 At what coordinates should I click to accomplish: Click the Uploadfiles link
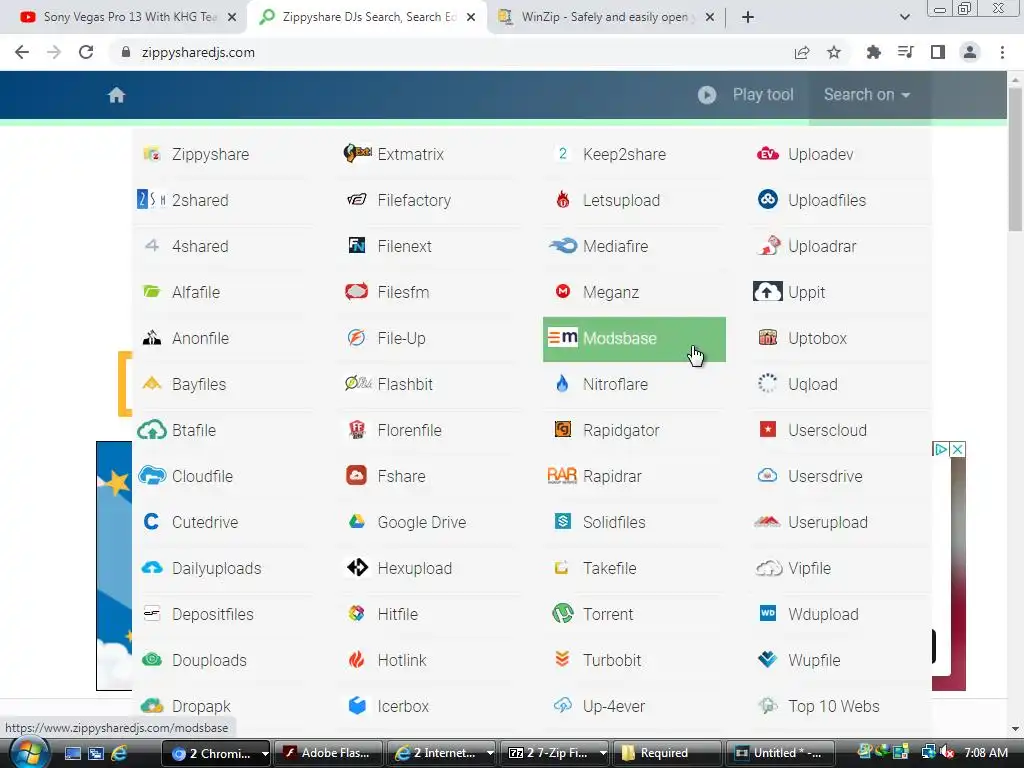pyautogui.click(x=827, y=200)
